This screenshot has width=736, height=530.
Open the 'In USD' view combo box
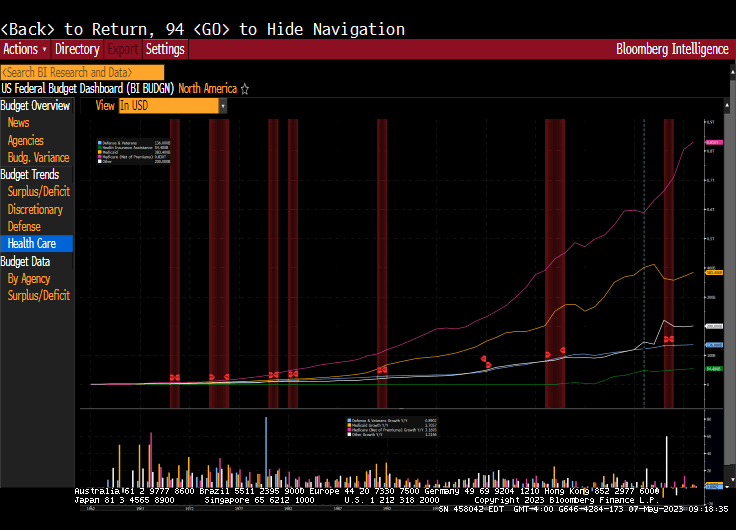tap(167, 105)
